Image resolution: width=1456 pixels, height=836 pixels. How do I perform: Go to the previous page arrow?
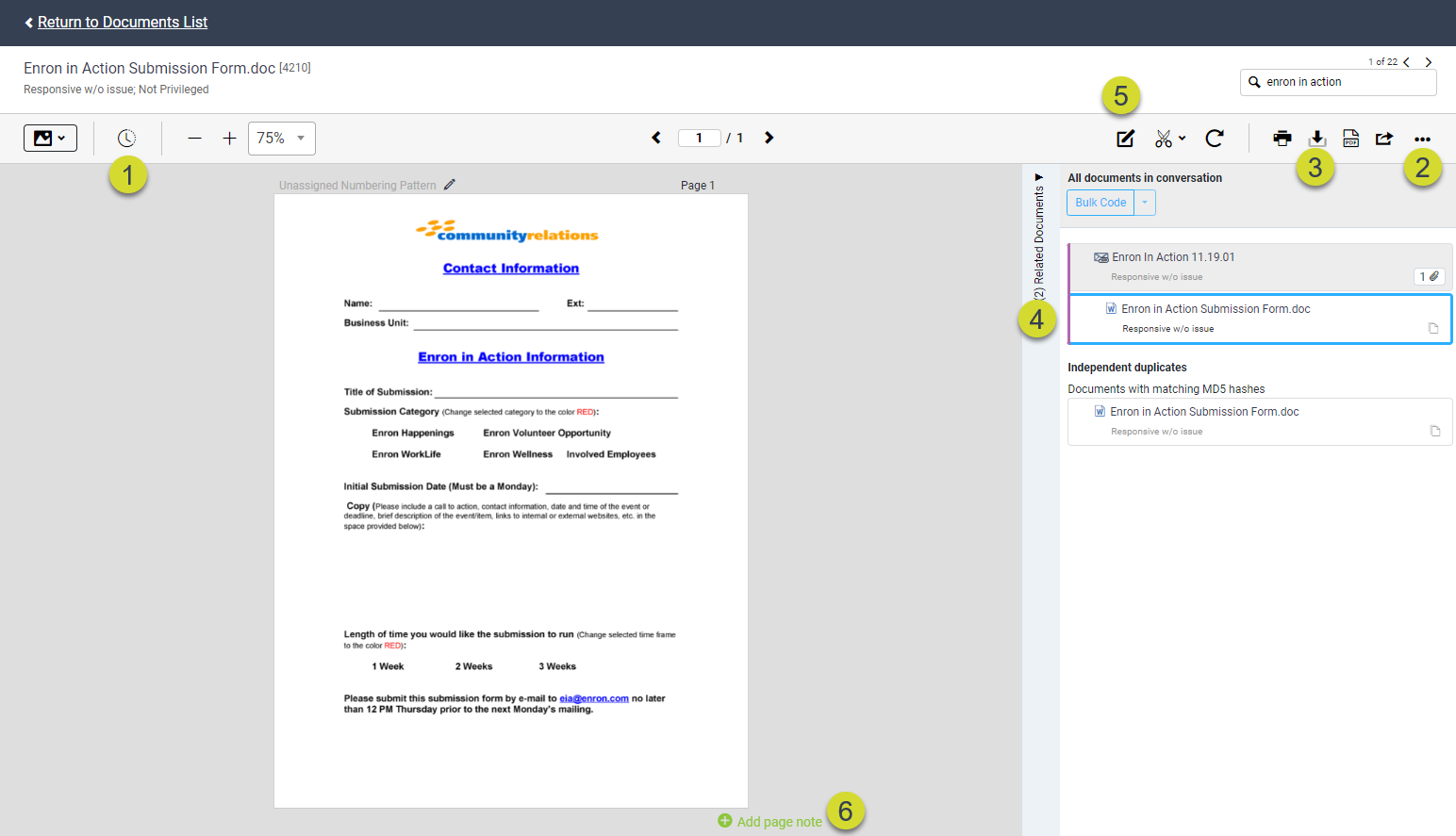click(x=656, y=138)
